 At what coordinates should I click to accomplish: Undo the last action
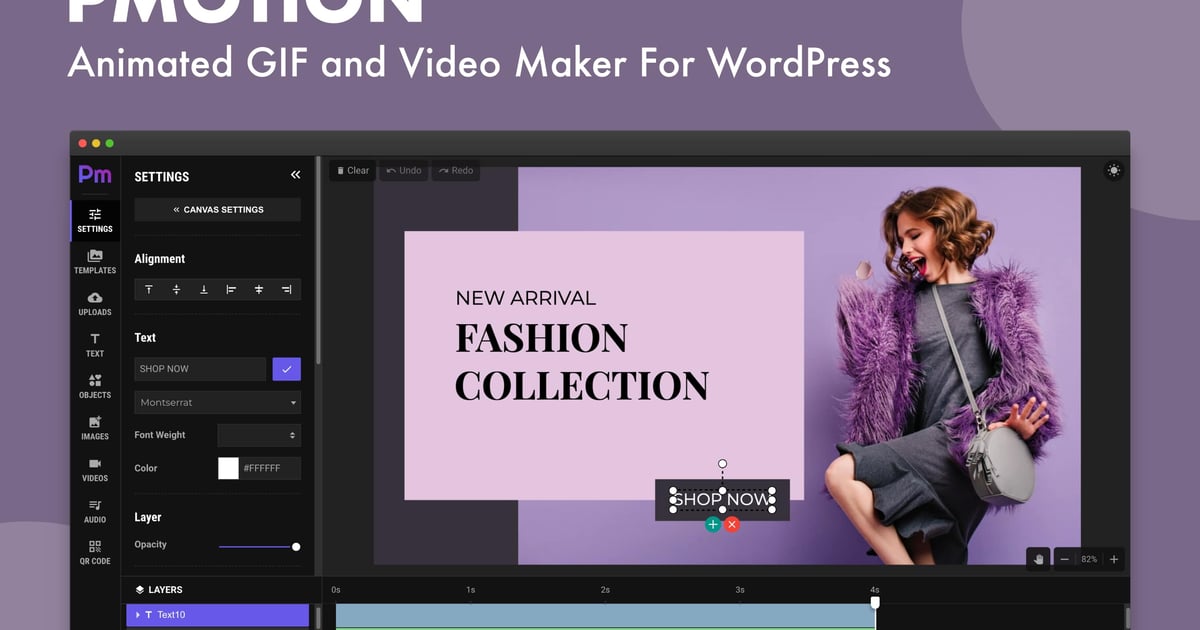pos(404,171)
